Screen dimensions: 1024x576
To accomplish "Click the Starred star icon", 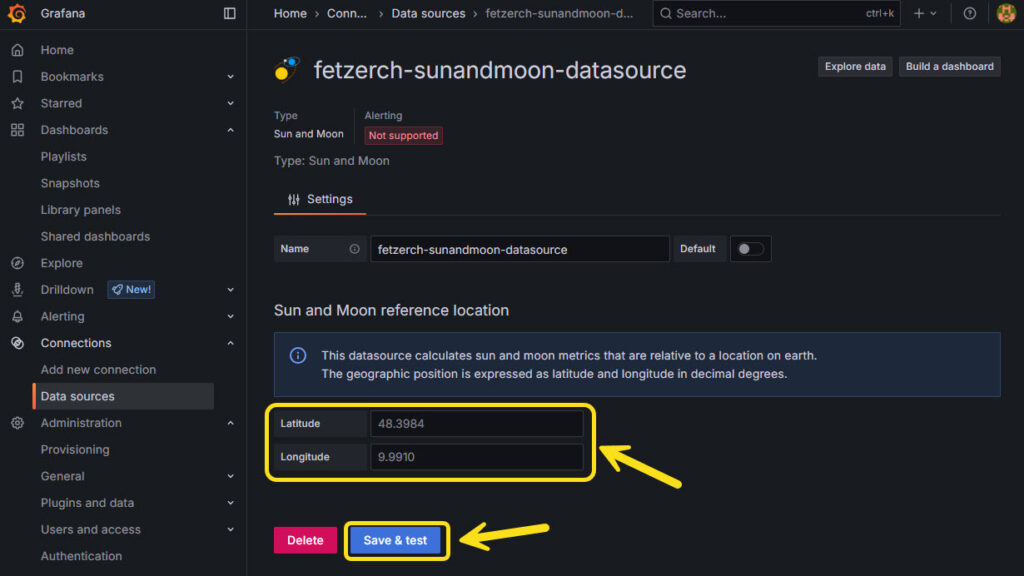I will [18, 103].
